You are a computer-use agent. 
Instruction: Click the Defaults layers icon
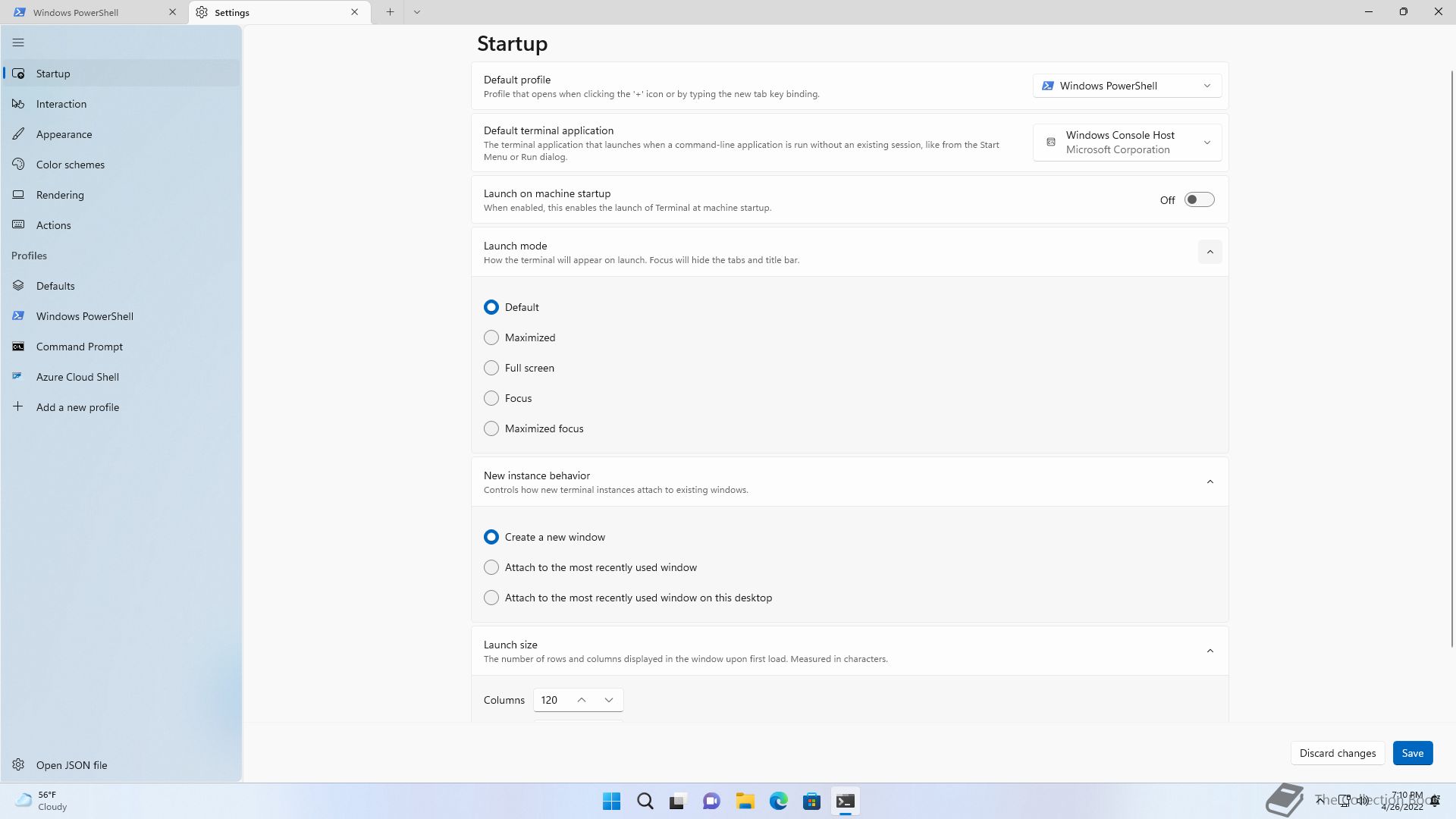pyautogui.click(x=18, y=286)
